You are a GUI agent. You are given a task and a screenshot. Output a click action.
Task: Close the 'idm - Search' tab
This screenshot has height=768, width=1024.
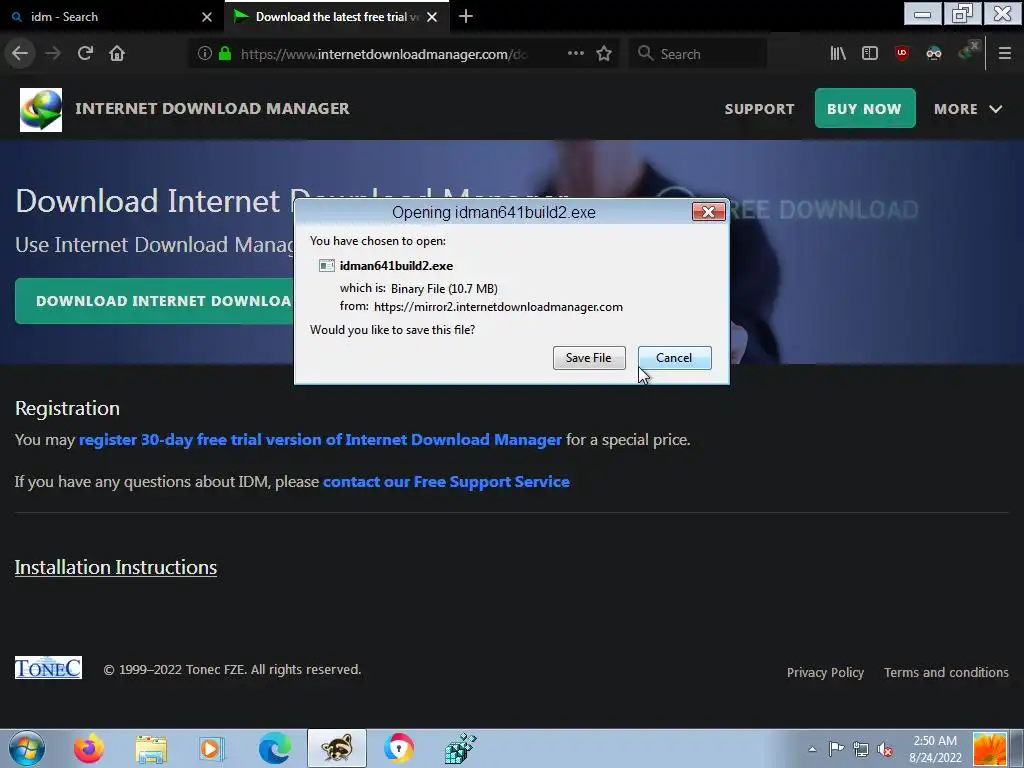click(x=207, y=17)
